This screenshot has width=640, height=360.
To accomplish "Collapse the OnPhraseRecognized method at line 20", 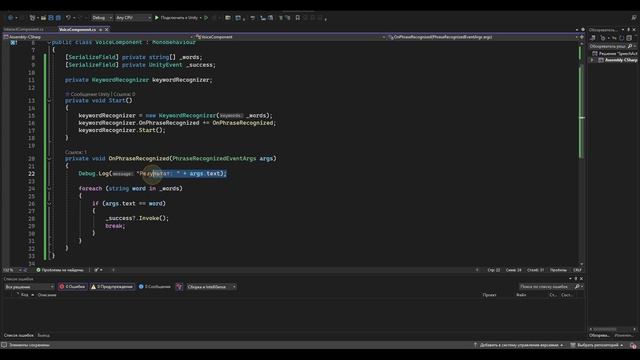I will tap(49, 159).
